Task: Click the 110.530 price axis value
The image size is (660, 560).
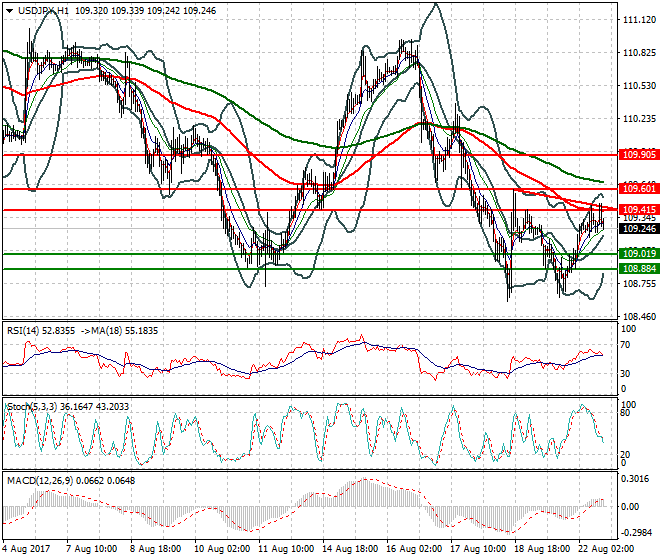Action: coord(639,85)
